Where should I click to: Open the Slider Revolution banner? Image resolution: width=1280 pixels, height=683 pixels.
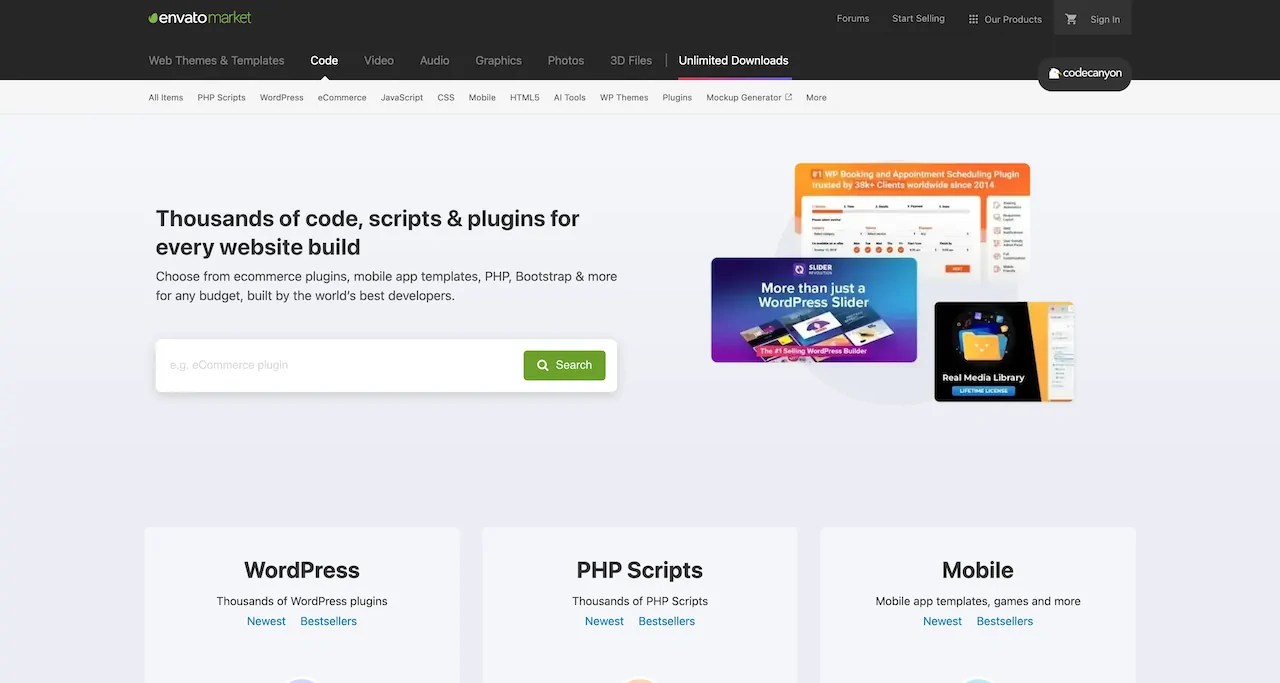(814, 310)
